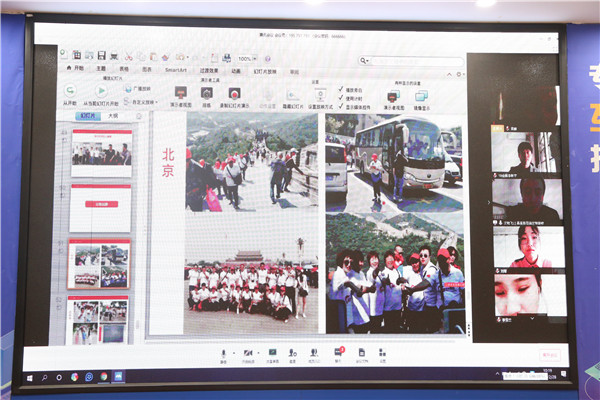This screenshot has height=400, width=600.
Task: Toggle the first slideshow settings checkbox
Action: (x=342, y=89)
